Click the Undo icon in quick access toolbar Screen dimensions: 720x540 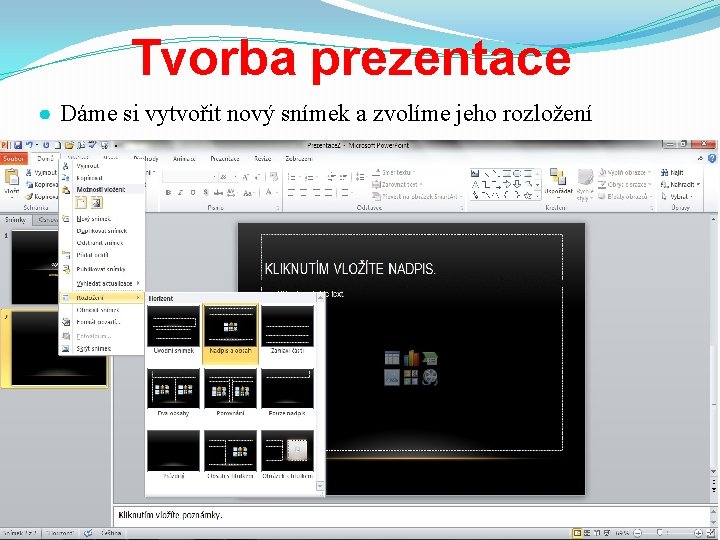coord(30,145)
